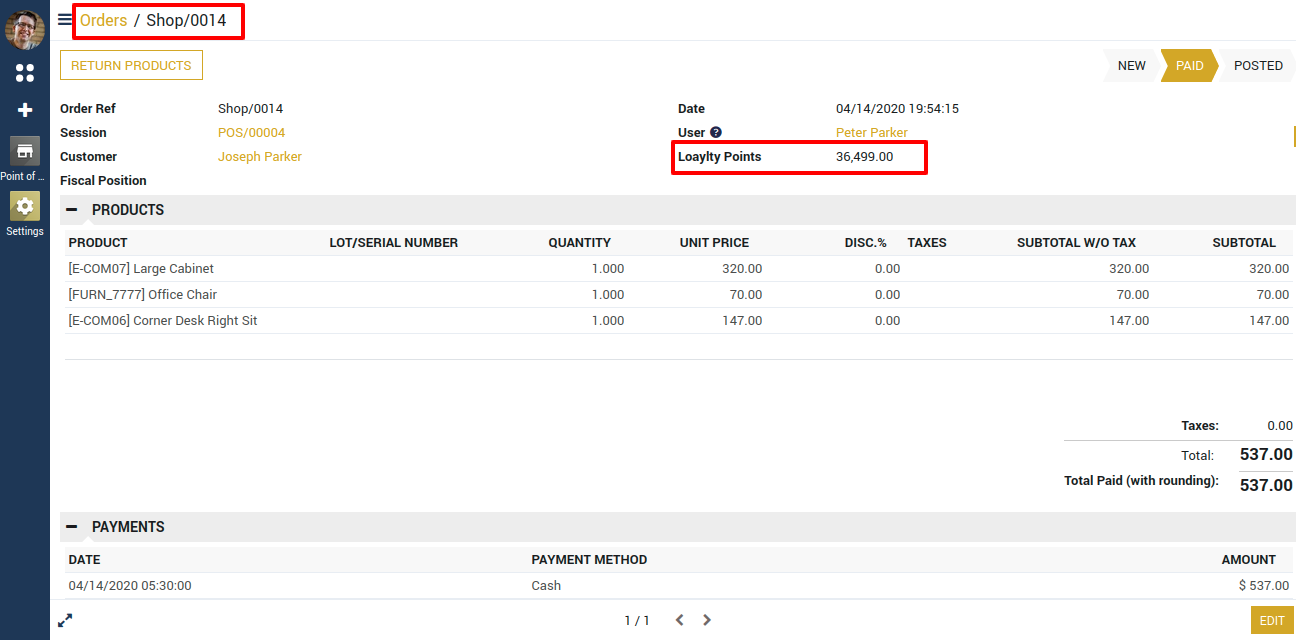The height and width of the screenshot is (640, 1296).
Task: Click the User field help icon
Action: pyautogui.click(x=716, y=133)
